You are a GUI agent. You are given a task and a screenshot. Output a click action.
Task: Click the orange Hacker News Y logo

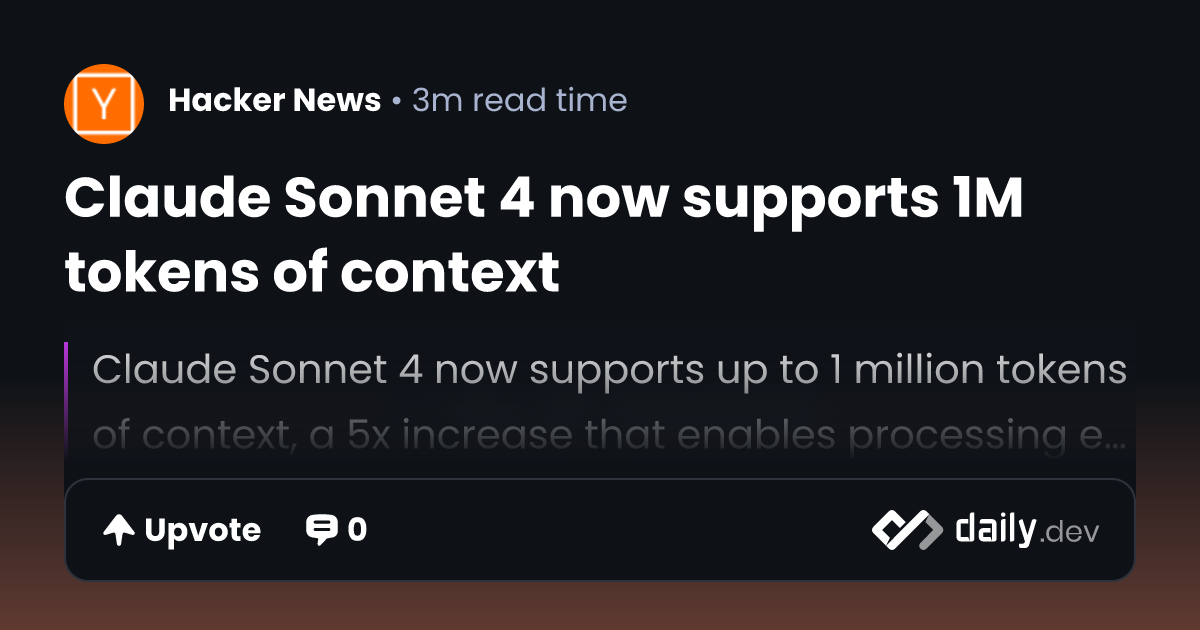pyautogui.click(x=104, y=103)
